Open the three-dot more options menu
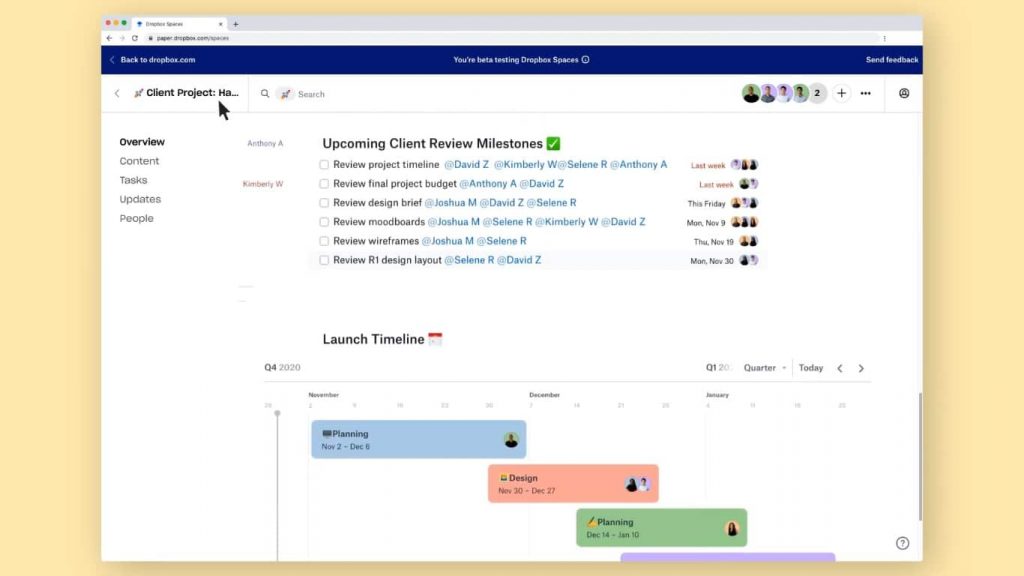 pyautogui.click(x=866, y=93)
